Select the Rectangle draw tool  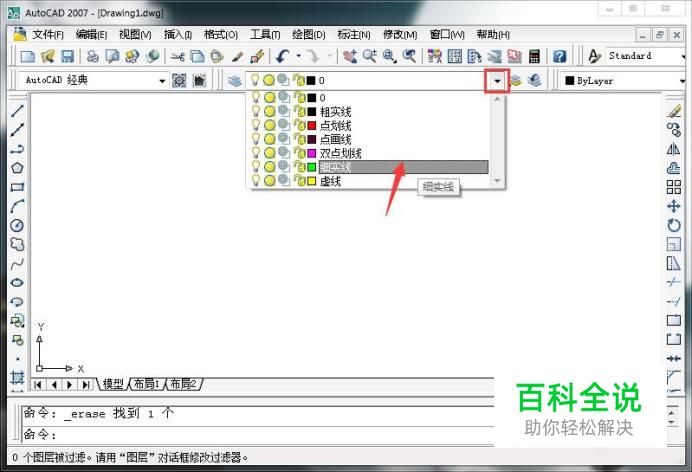click(17, 187)
